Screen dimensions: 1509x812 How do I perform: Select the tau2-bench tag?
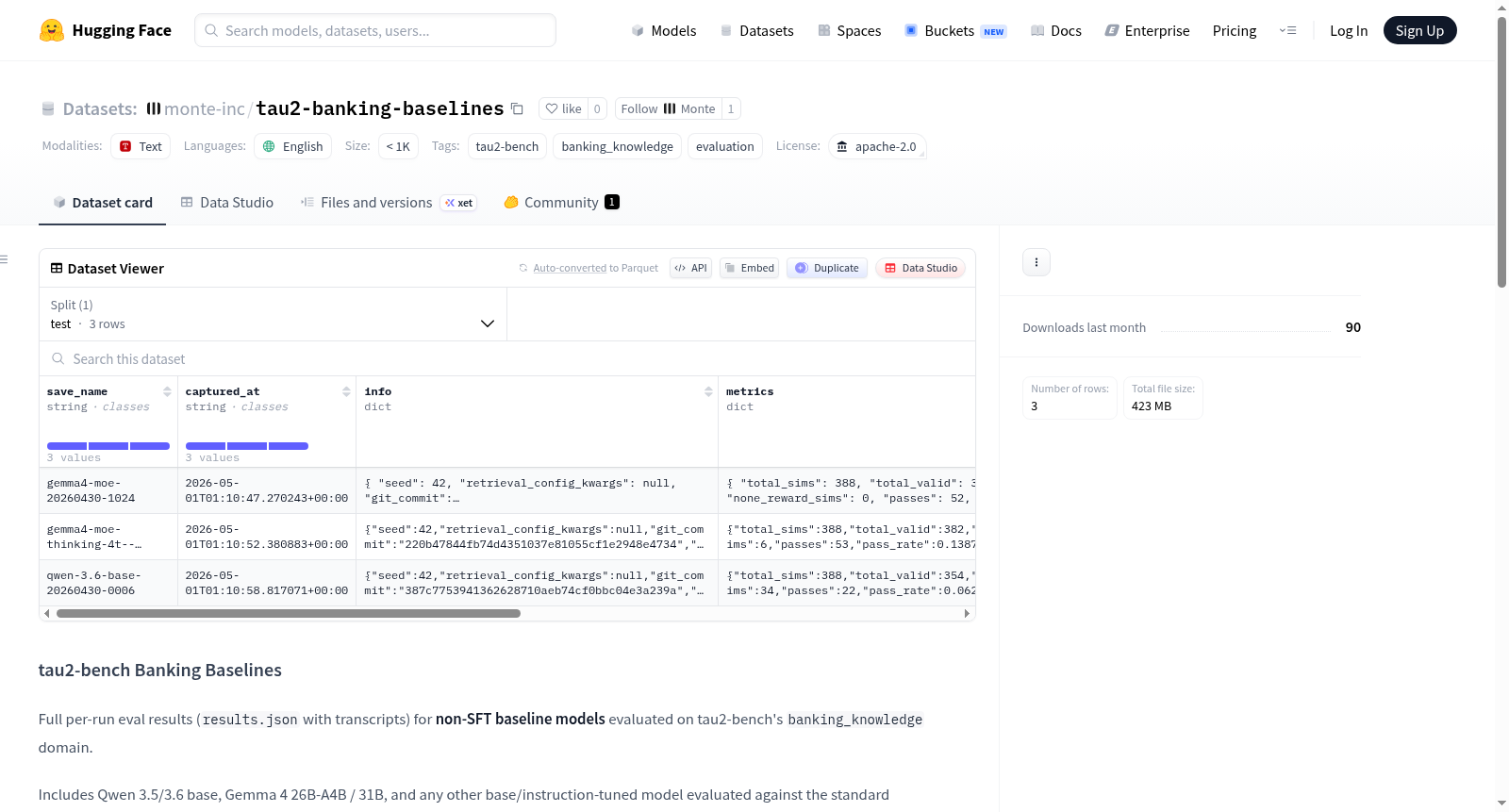[x=507, y=146]
